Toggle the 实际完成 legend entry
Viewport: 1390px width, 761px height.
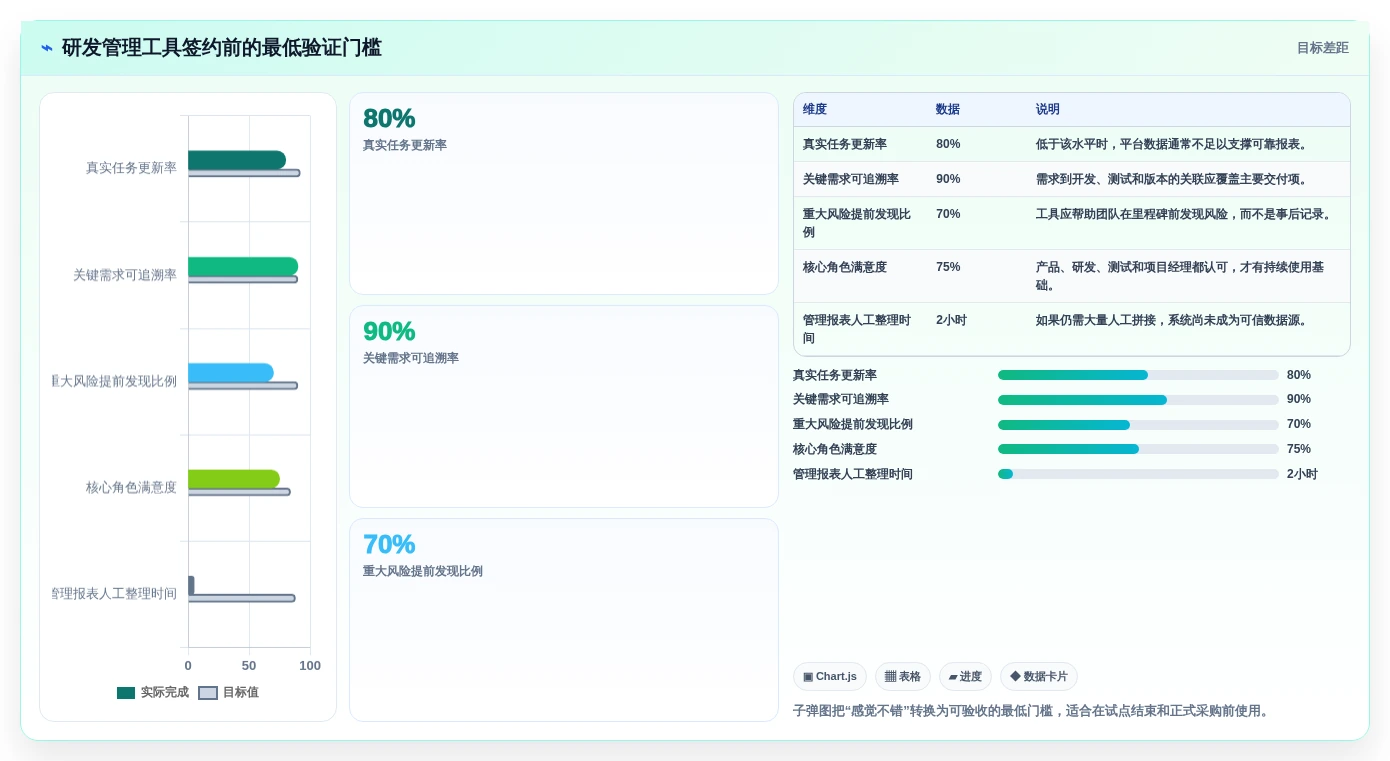point(153,692)
